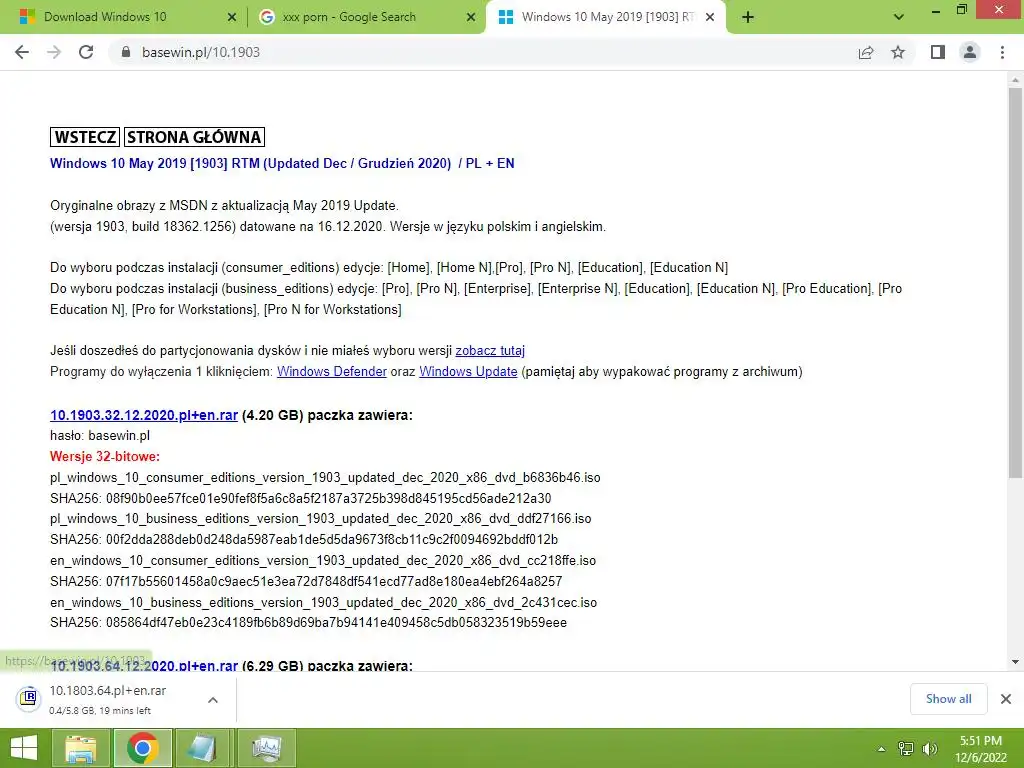This screenshot has height=768, width=1024.
Task: View site info via the padlock icon
Action: click(126, 52)
